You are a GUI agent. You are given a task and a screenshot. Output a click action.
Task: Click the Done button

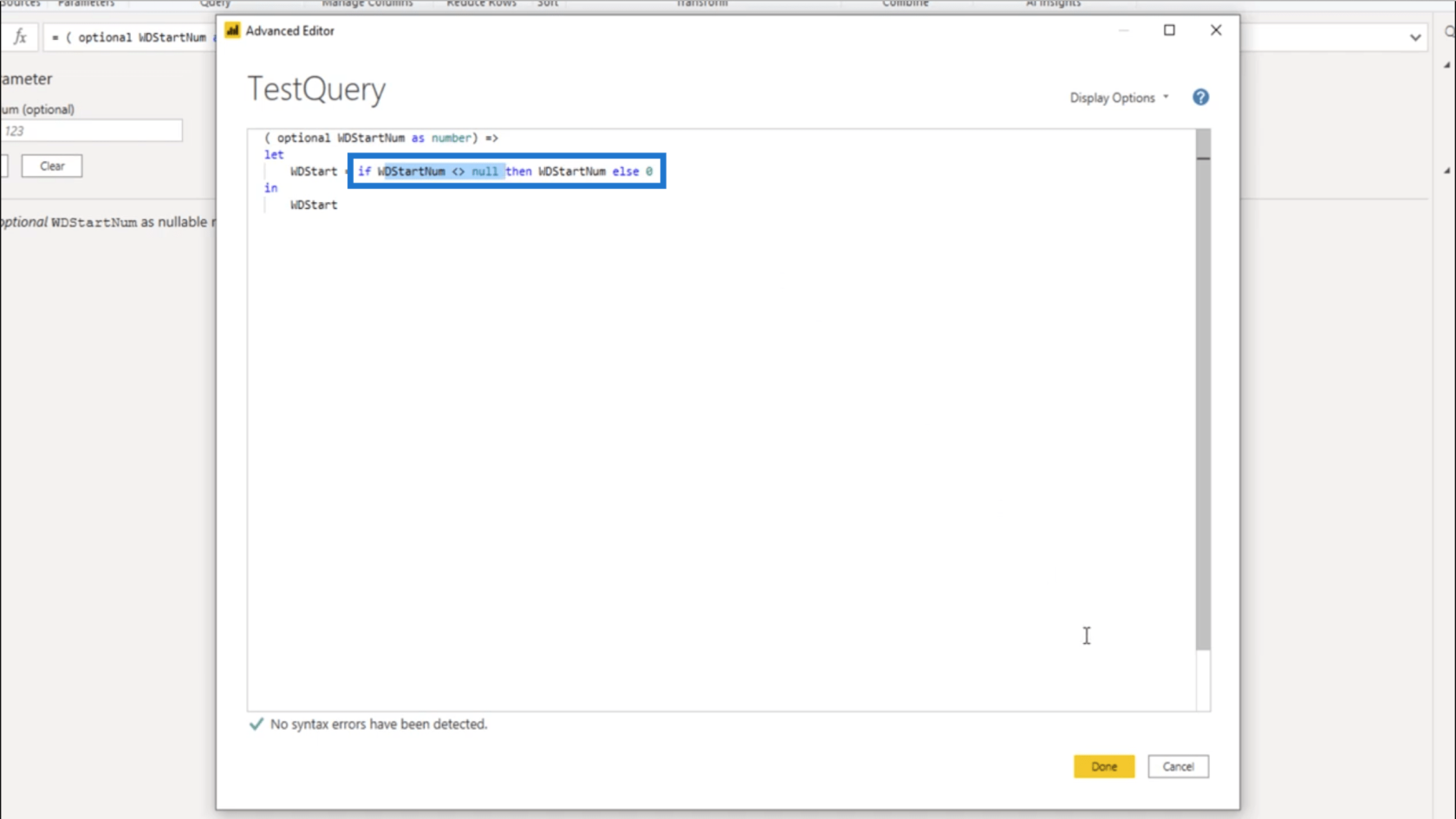1103,766
